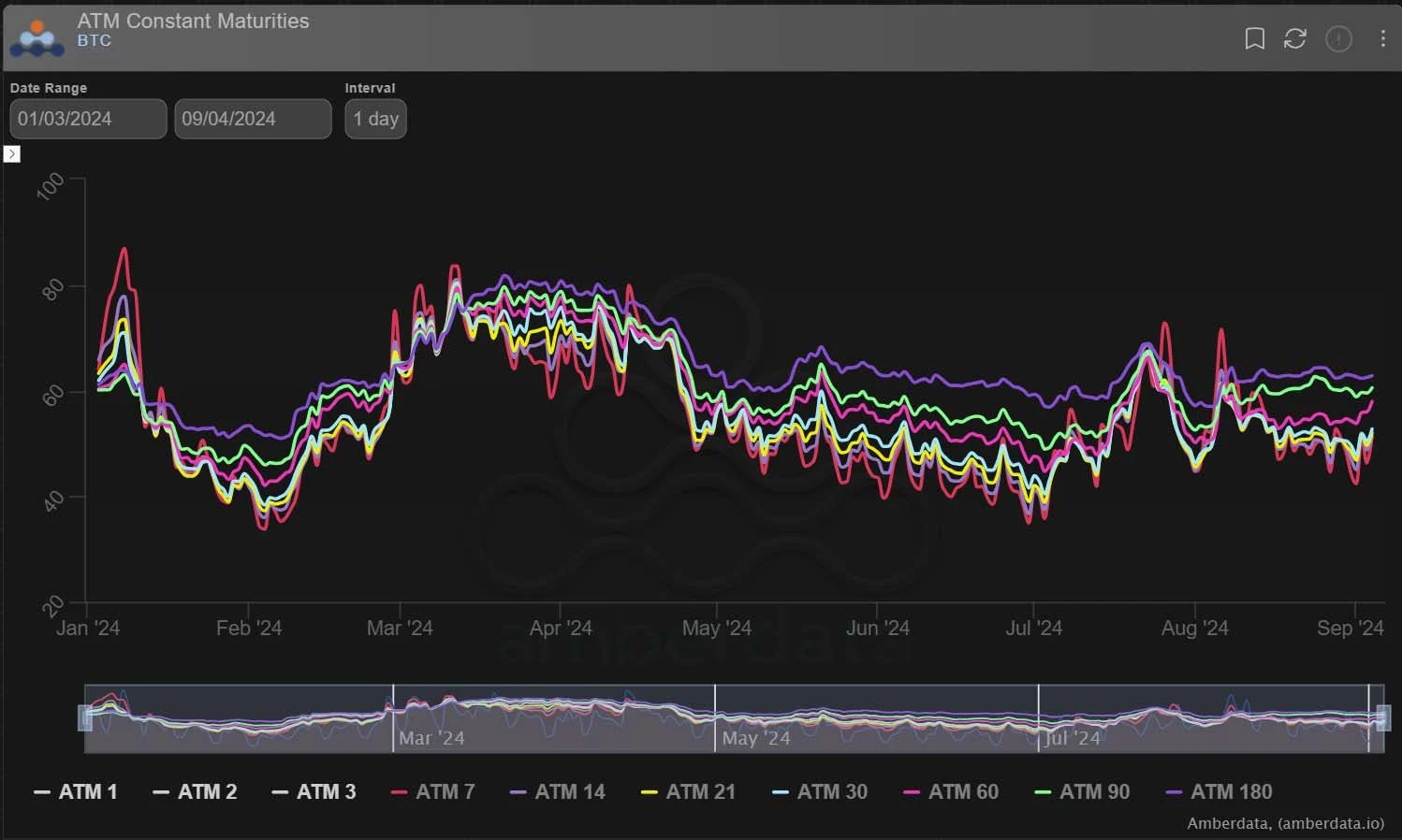The width and height of the screenshot is (1402, 840).
Task: Hide the ATM 21 series
Action: (x=688, y=791)
